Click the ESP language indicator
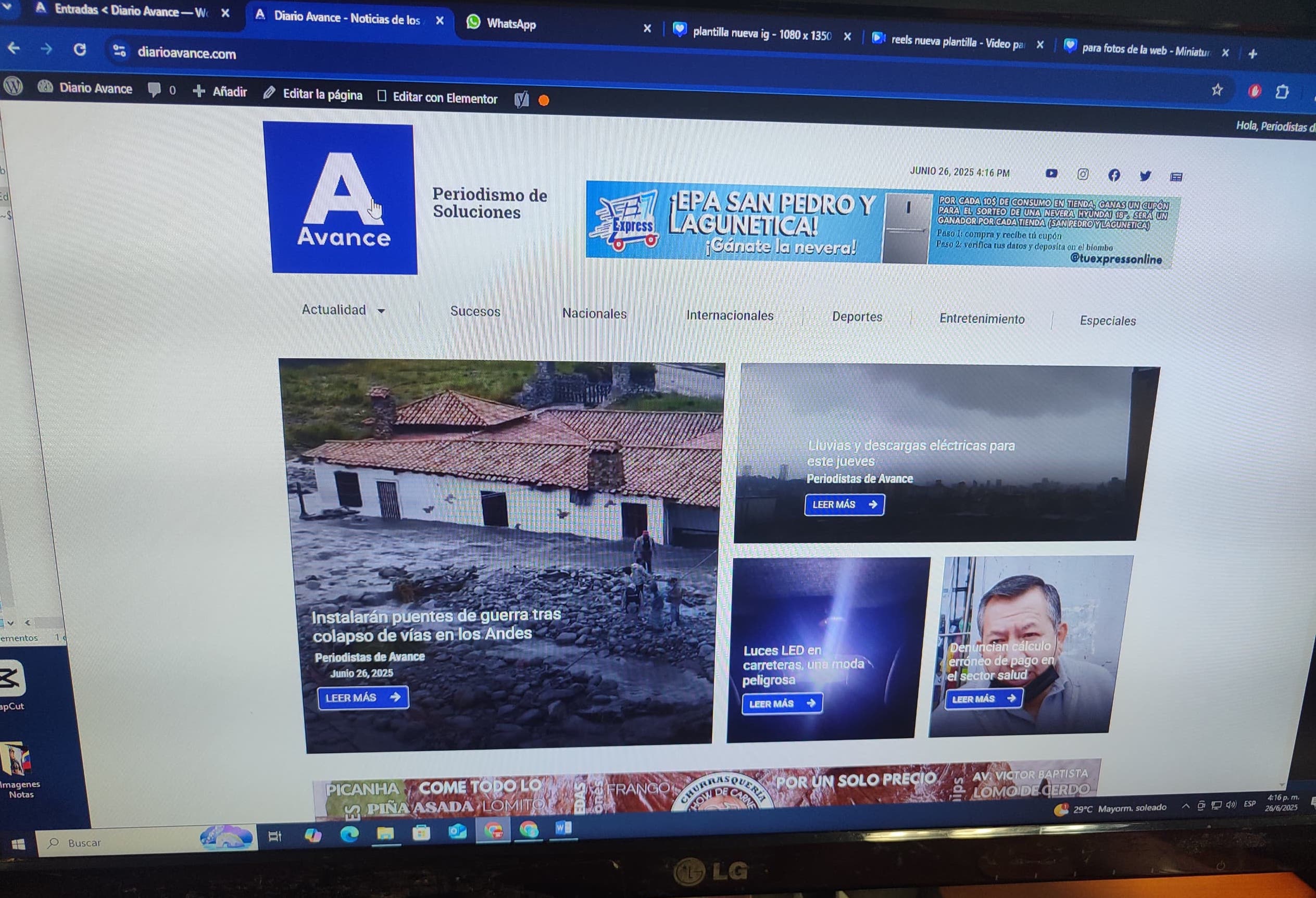Viewport: 1316px width, 898px height. pyautogui.click(x=1250, y=804)
